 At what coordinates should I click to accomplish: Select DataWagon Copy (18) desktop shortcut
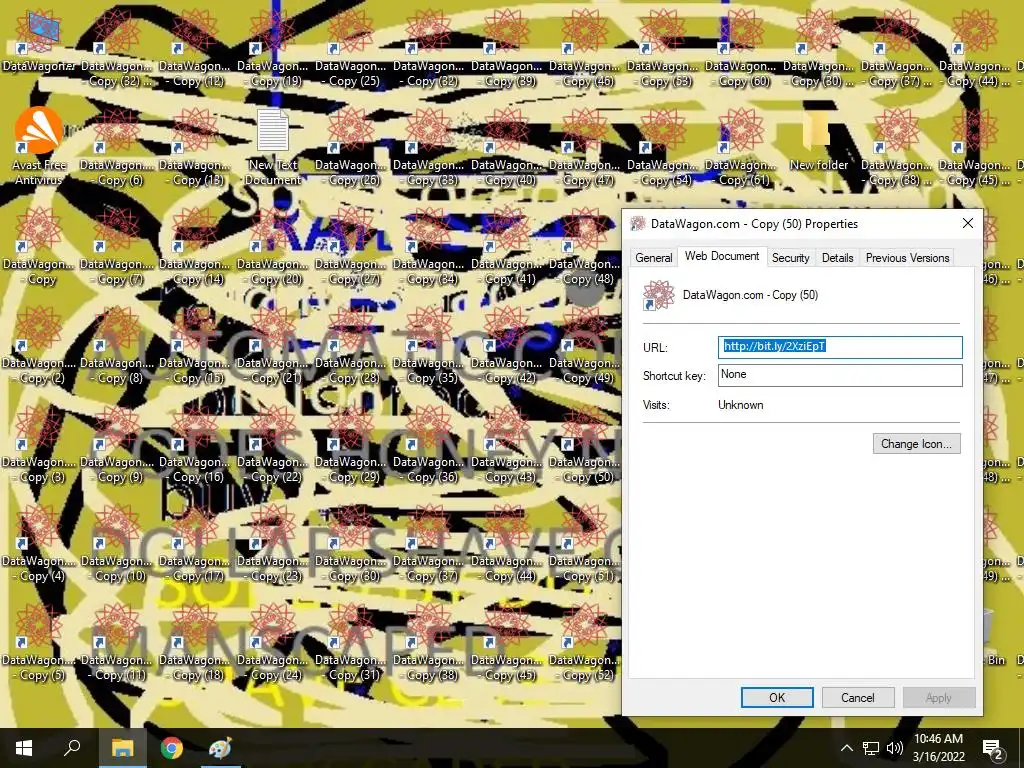pyautogui.click(x=195, y=641)
